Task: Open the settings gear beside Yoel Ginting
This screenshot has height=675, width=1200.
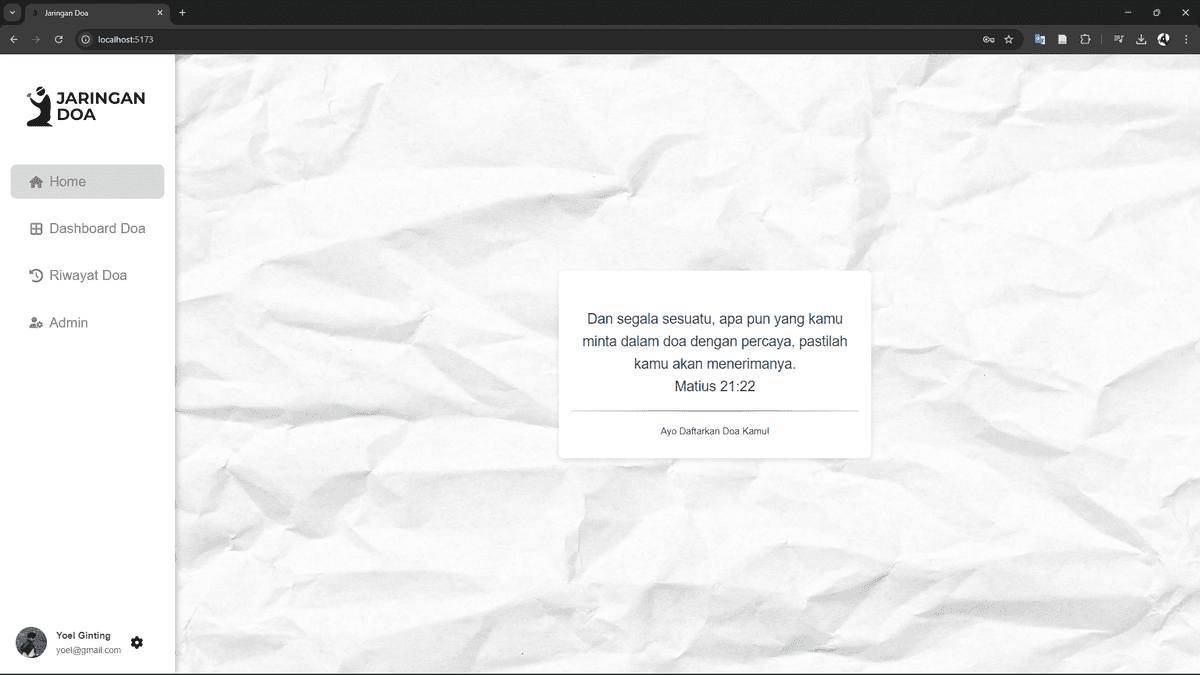Action: [x=137, y=642]
